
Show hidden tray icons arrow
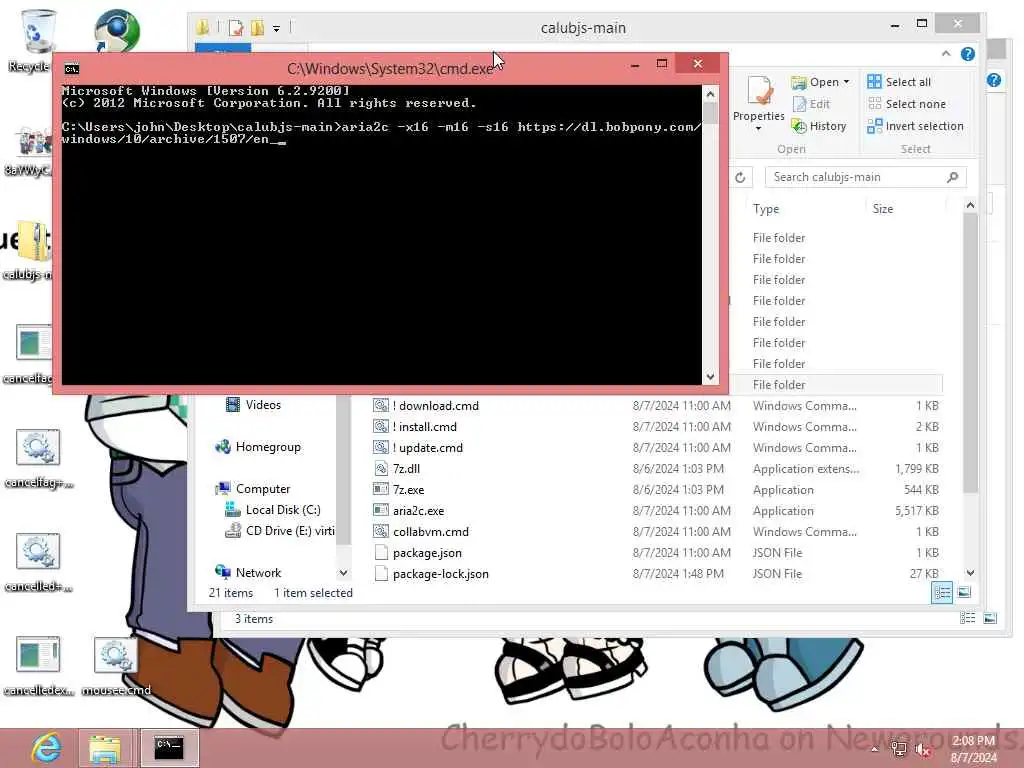(x=874, y=750)
